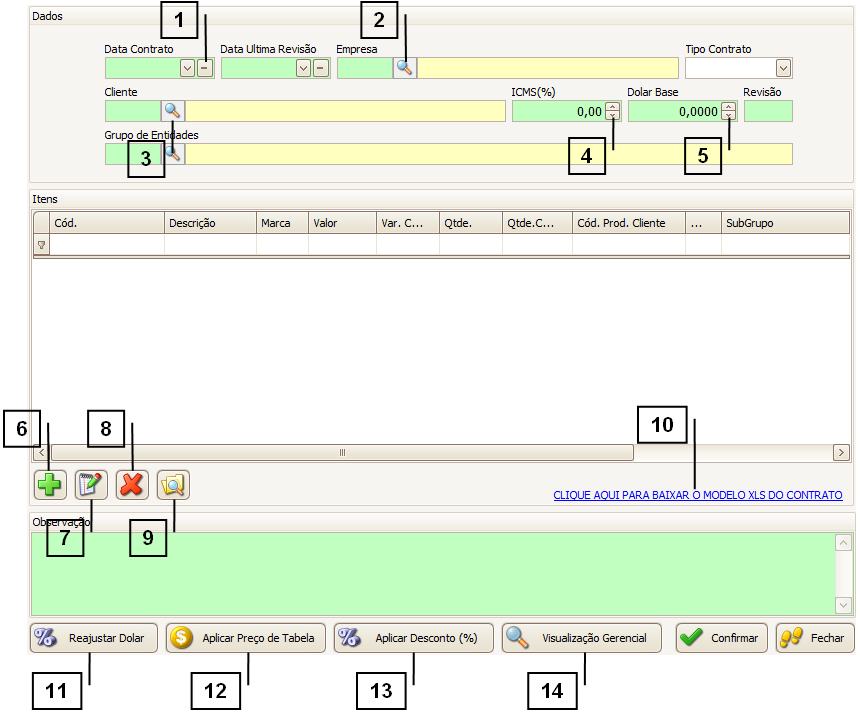Open the Tipo Contrato combo box

tap(783, 68)
